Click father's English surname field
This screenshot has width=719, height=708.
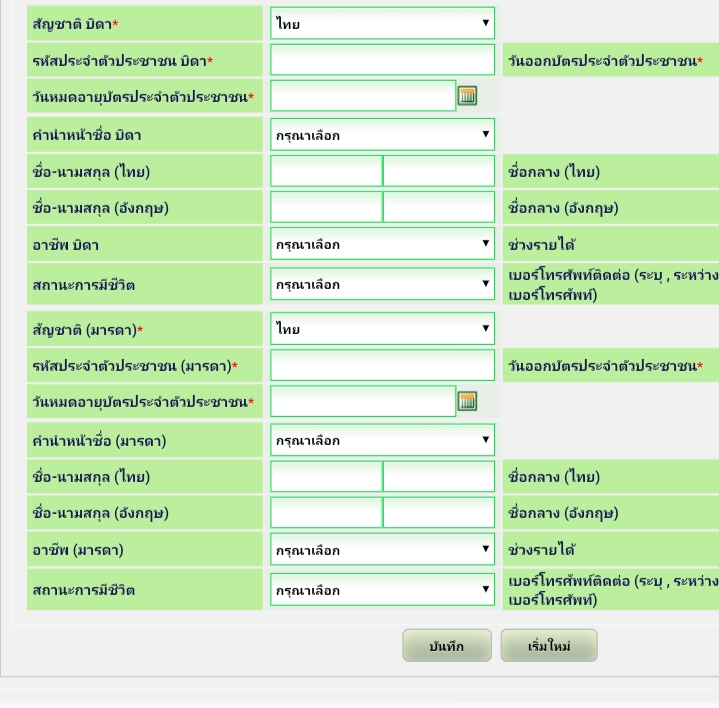pyautogui.click(x=438, y=208)
